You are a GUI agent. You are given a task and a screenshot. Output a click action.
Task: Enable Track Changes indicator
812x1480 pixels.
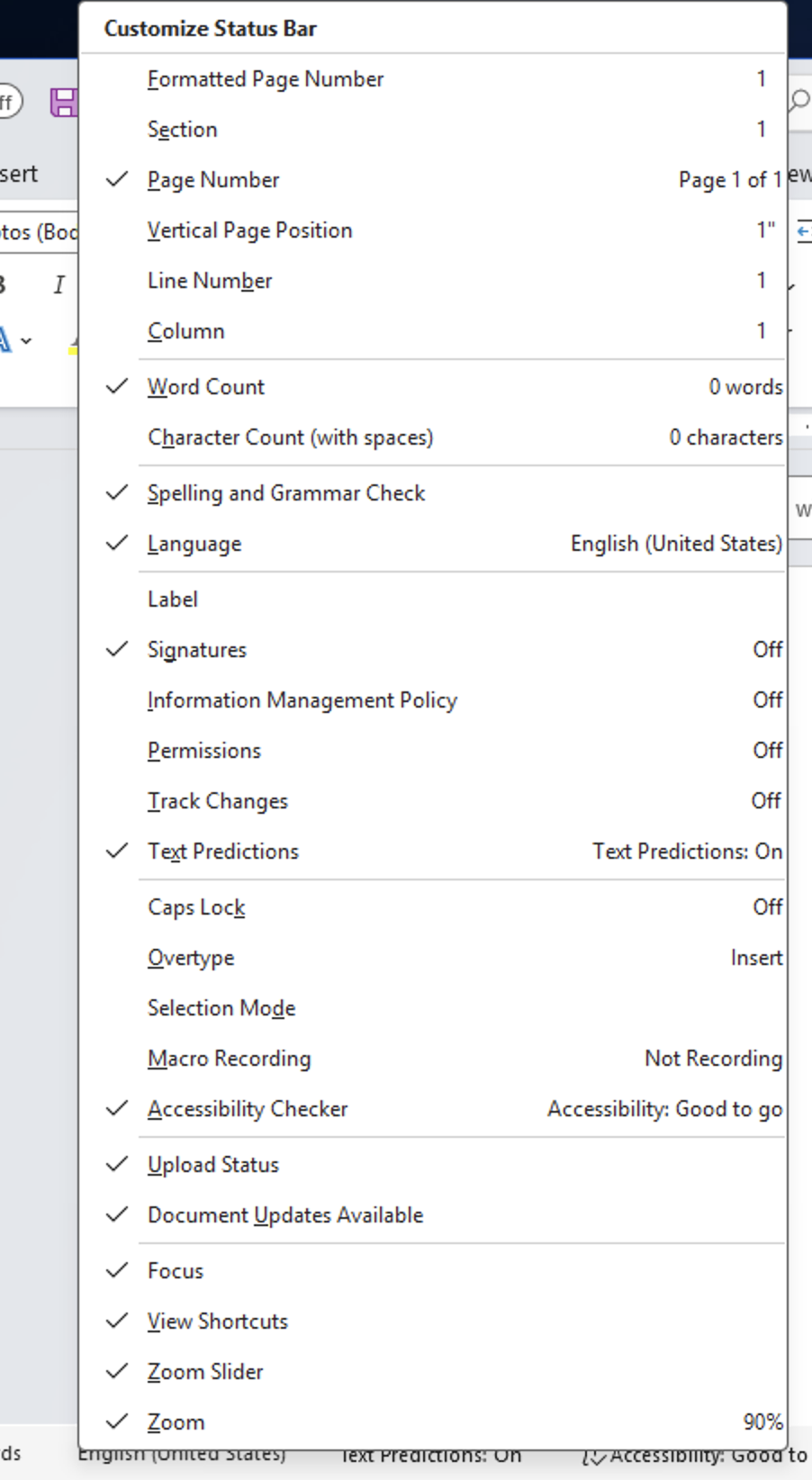217,801
